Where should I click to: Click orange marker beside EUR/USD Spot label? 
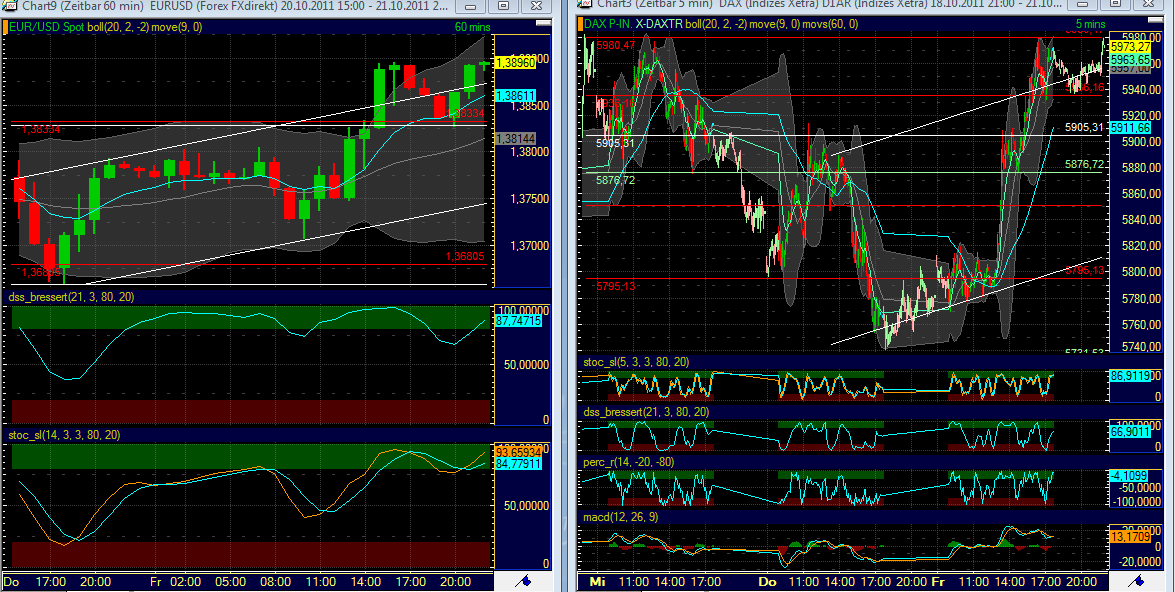click(6, 26)
